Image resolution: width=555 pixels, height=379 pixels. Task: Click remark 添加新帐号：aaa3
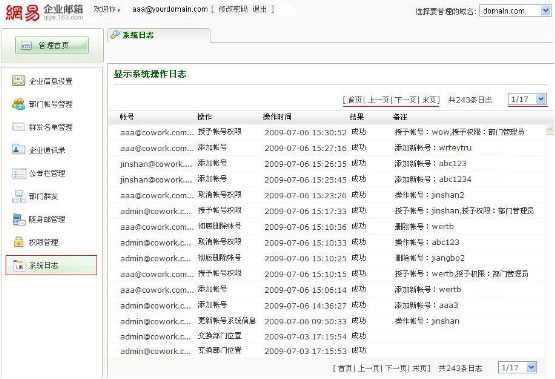click(427, 305)
